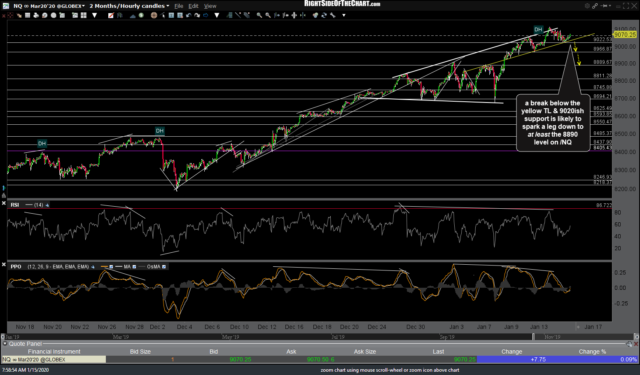Click the red X icon in chart toolbar
This screenshot has height=375, width=640.
point(3,16)
